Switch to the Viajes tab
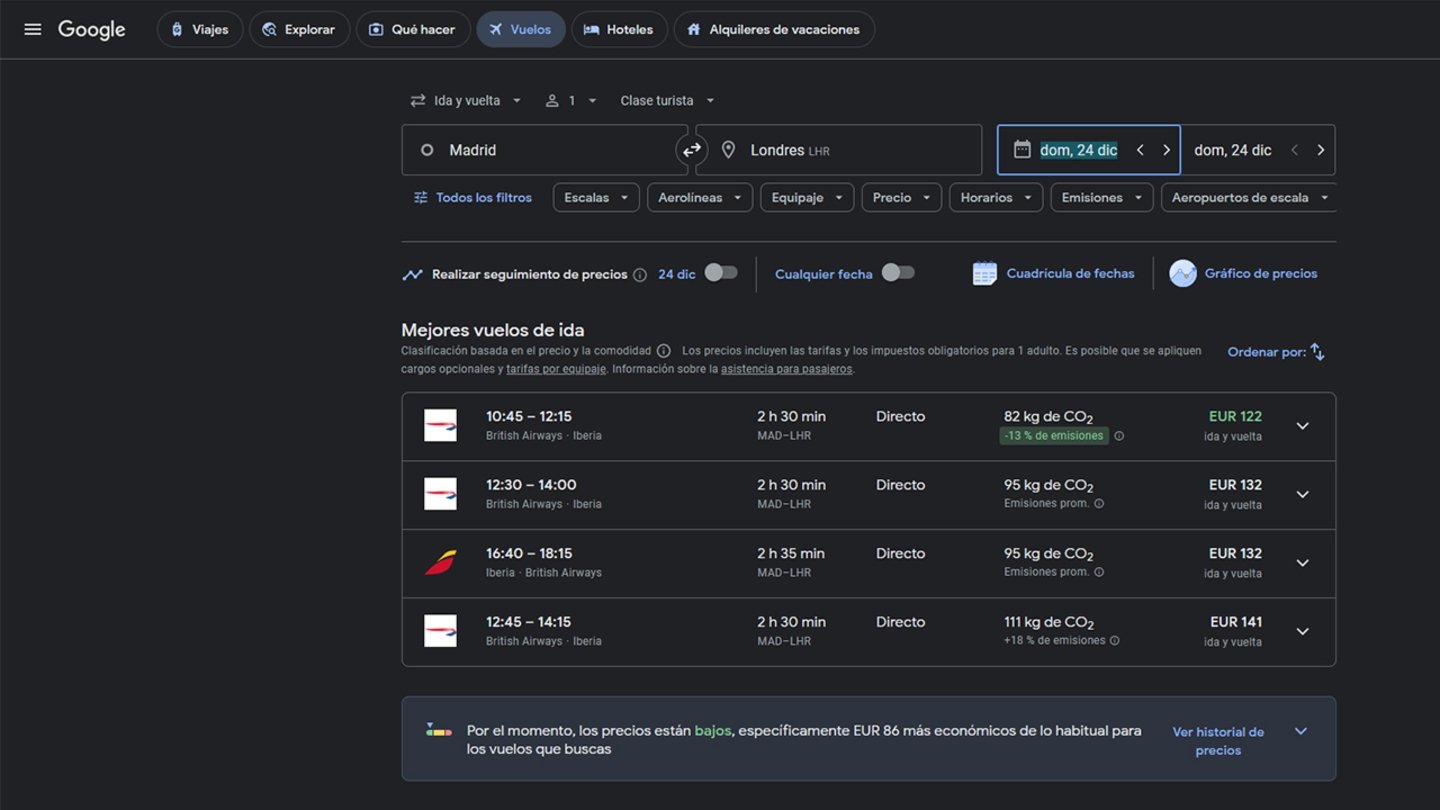The height and width of the screenshot is (810, 1440). tap(199, 29)
